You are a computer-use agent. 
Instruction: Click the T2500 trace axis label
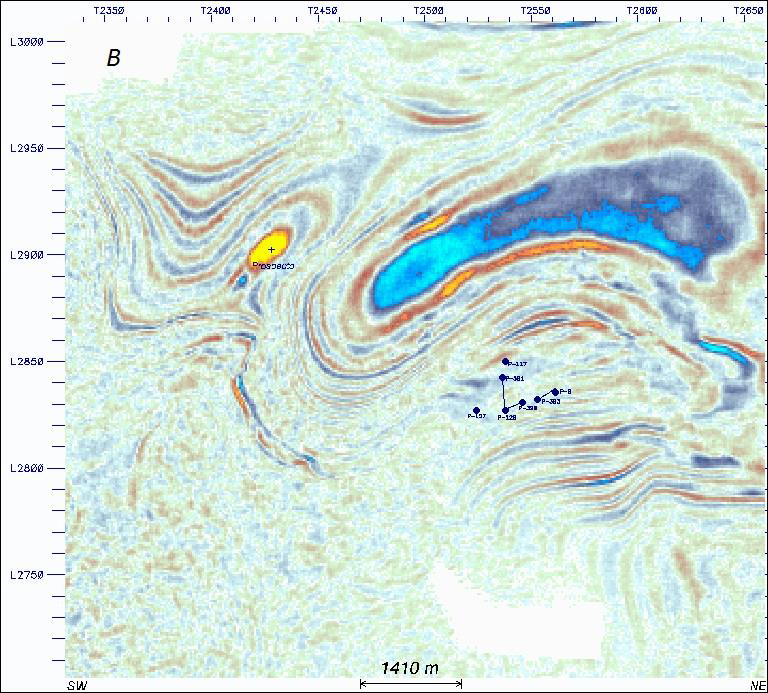coord(429,10)
